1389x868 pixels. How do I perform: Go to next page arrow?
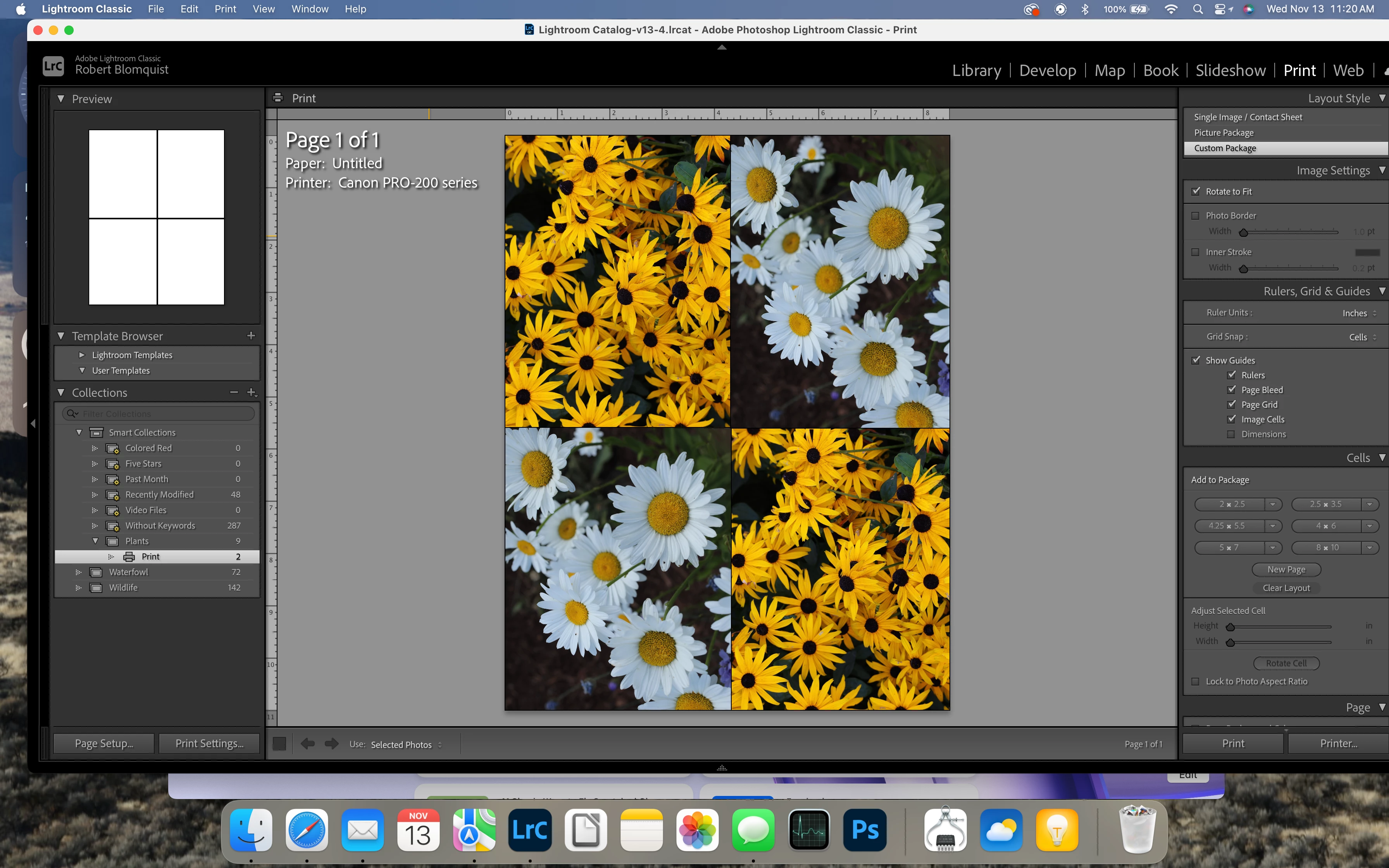pos(331,744)
